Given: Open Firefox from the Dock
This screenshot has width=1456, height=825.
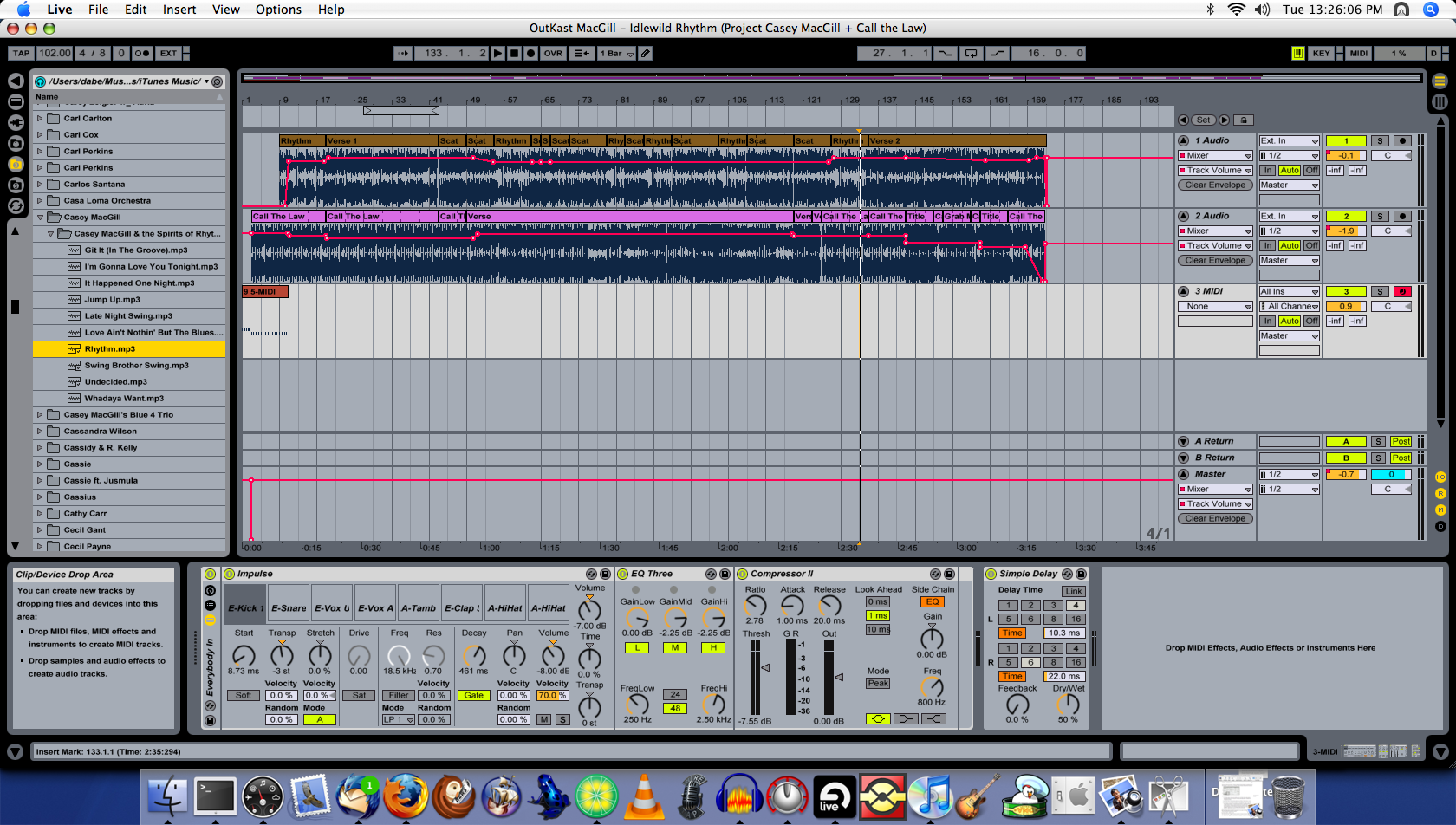Looking at the screenshot, I should click(405, 796).
